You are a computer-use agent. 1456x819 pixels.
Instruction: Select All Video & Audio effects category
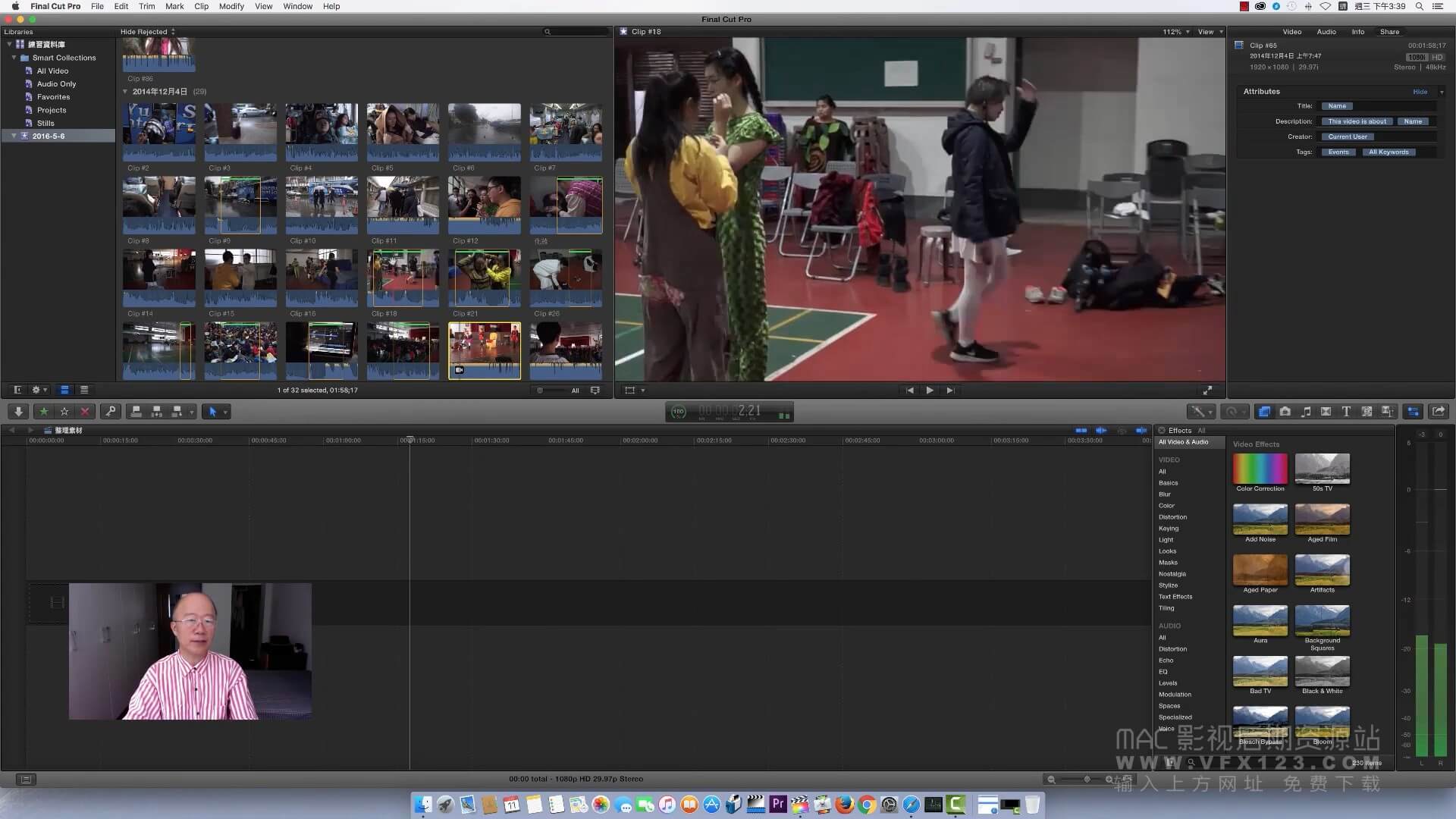click(x=1189, y=442)
